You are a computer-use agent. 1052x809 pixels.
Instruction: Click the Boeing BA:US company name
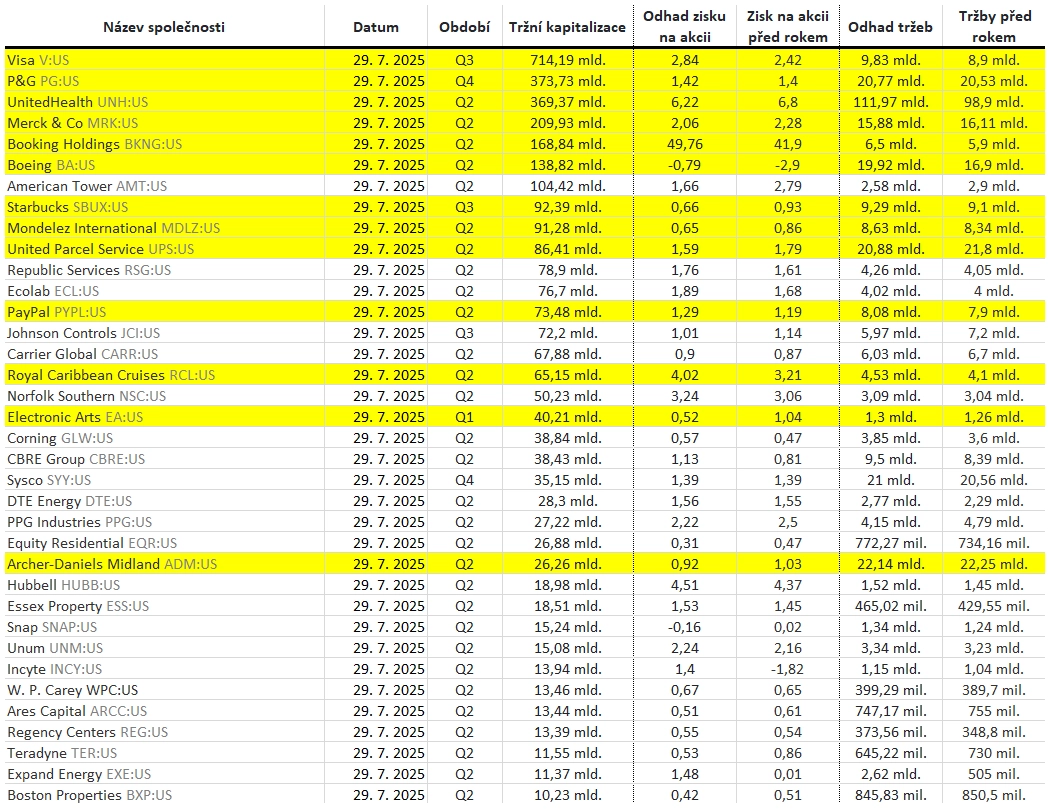tap(51, 165)
